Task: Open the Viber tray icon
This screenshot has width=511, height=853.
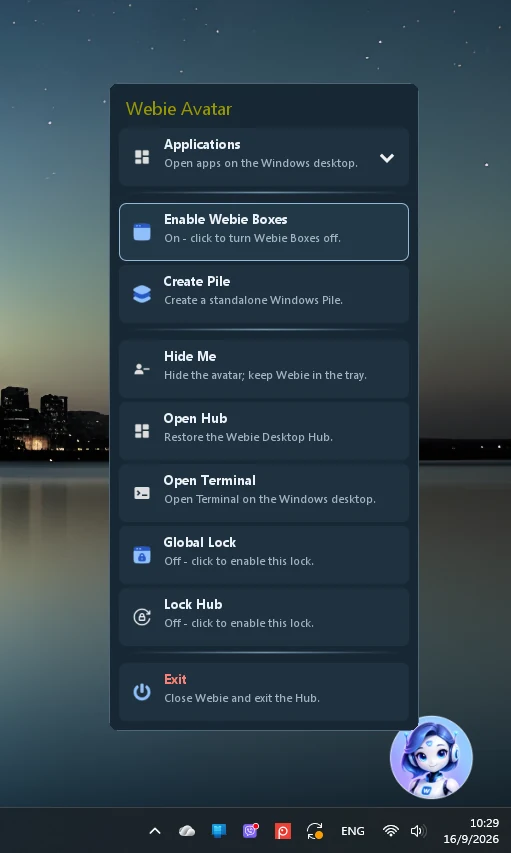Action: [250, 831]
